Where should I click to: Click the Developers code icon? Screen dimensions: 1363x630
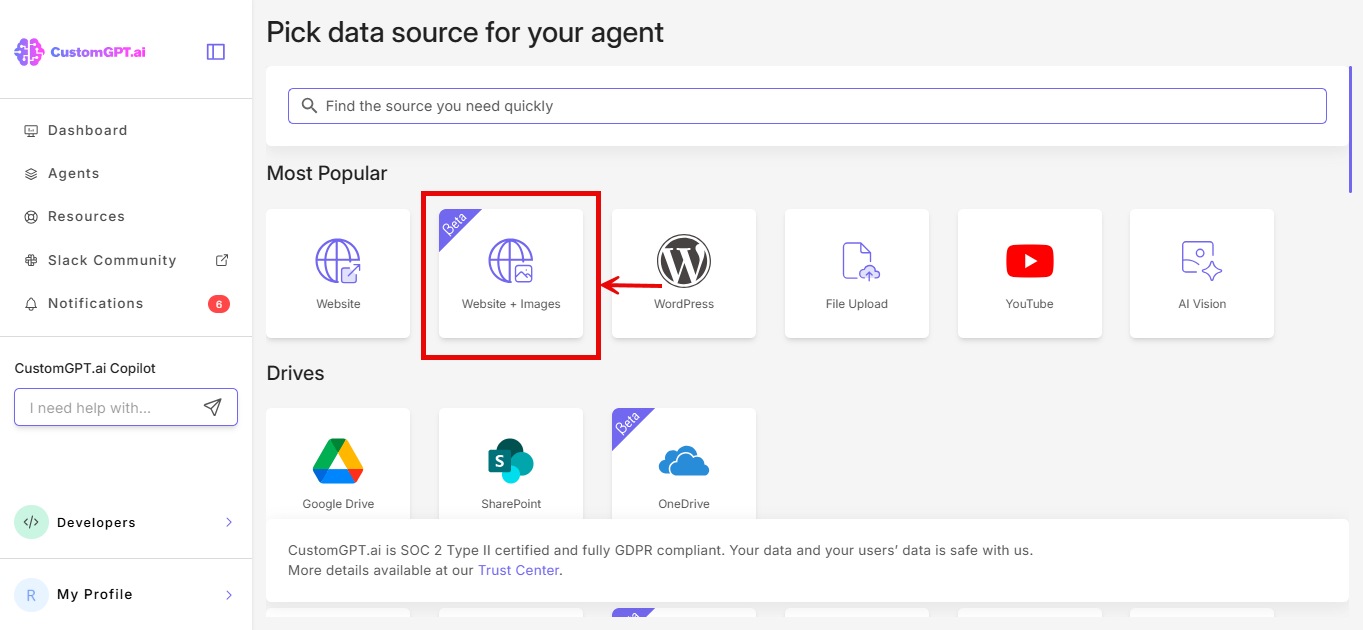(31, 522)
